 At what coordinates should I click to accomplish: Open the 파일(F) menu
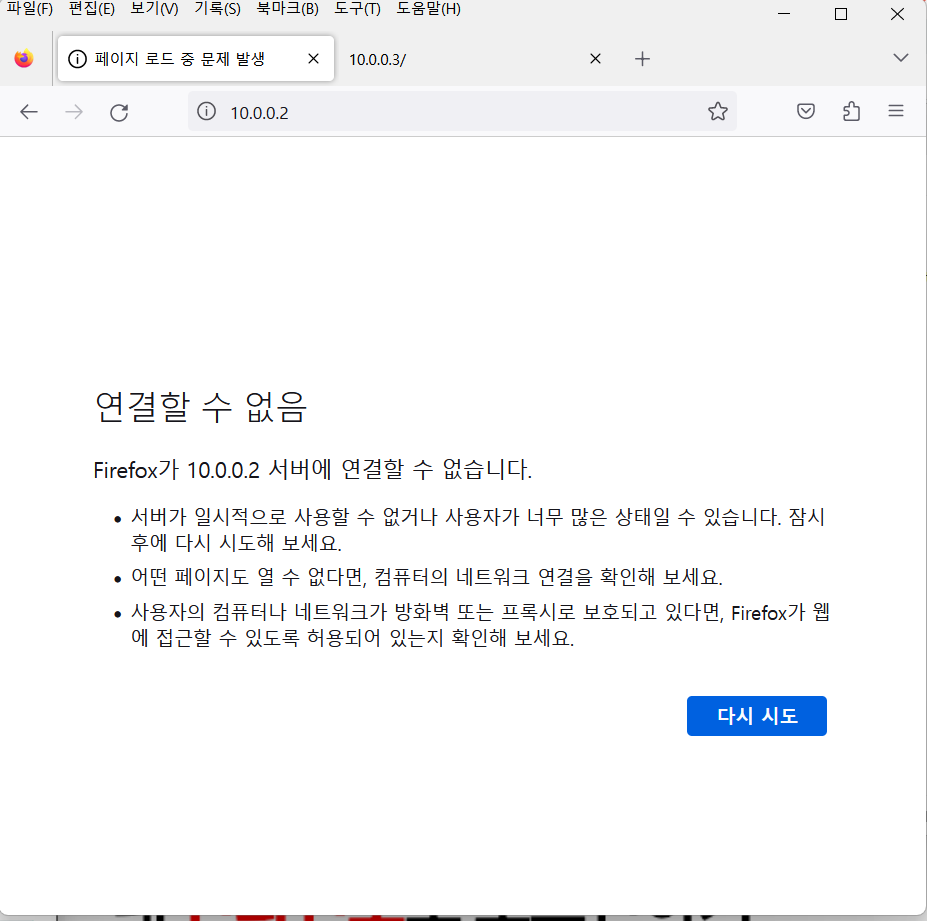click(x=30, y=9)
